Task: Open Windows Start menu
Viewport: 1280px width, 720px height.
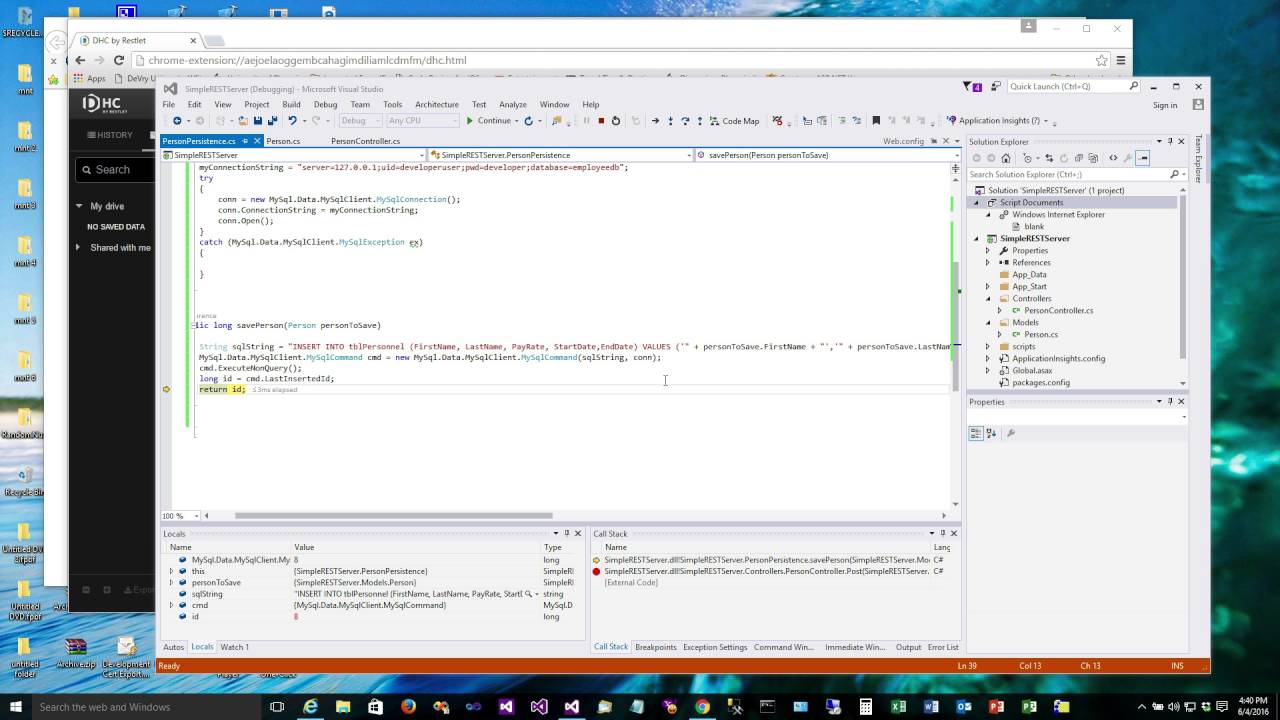Action: [x=15, y=706]
